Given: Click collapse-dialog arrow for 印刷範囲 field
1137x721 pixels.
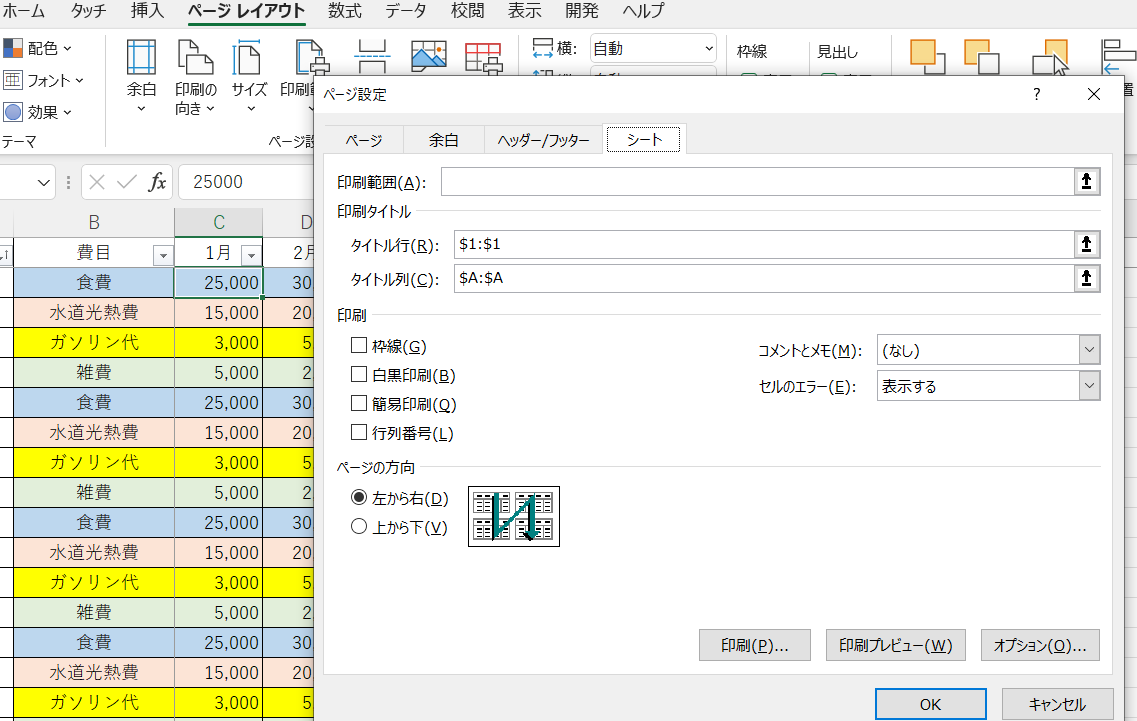Looking at the screenshot, I should [1086, 181].
